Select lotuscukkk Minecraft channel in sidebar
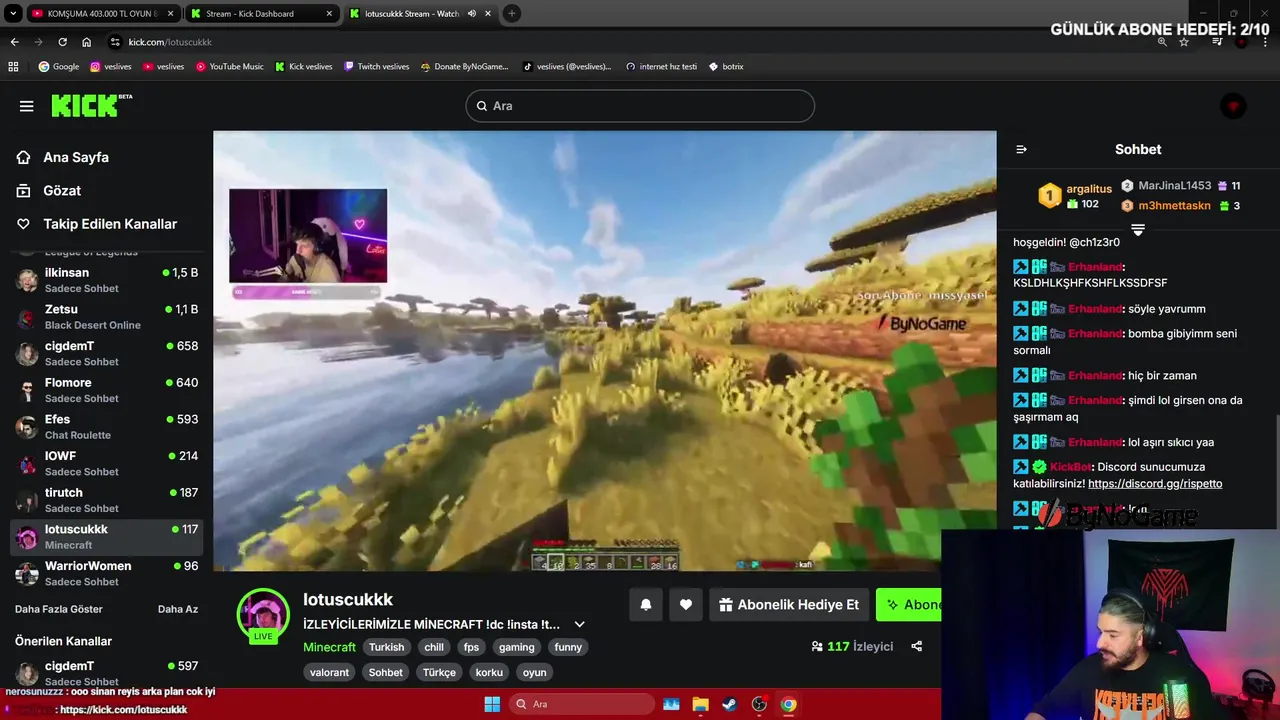Viewport: 1280px width, 720px height. click(x=107, y=537)
